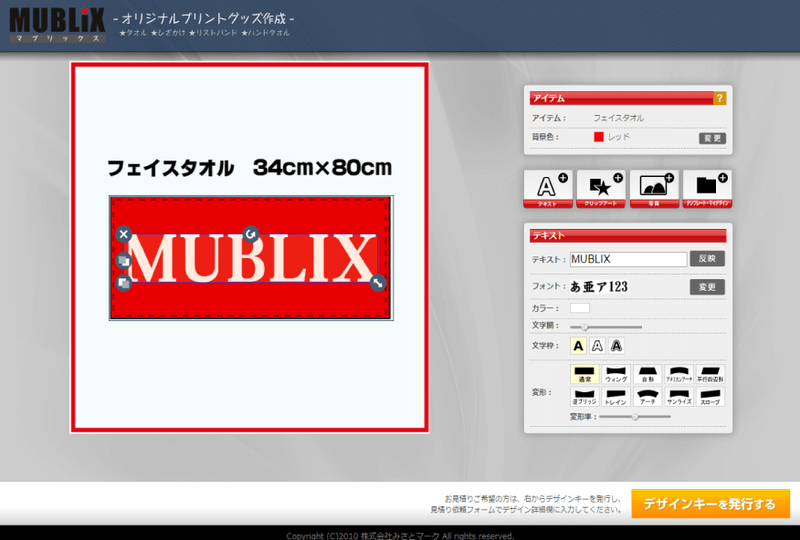Send the selected text layer backward
The height and width of the screenshot is (540, 800).
[123, 282]
